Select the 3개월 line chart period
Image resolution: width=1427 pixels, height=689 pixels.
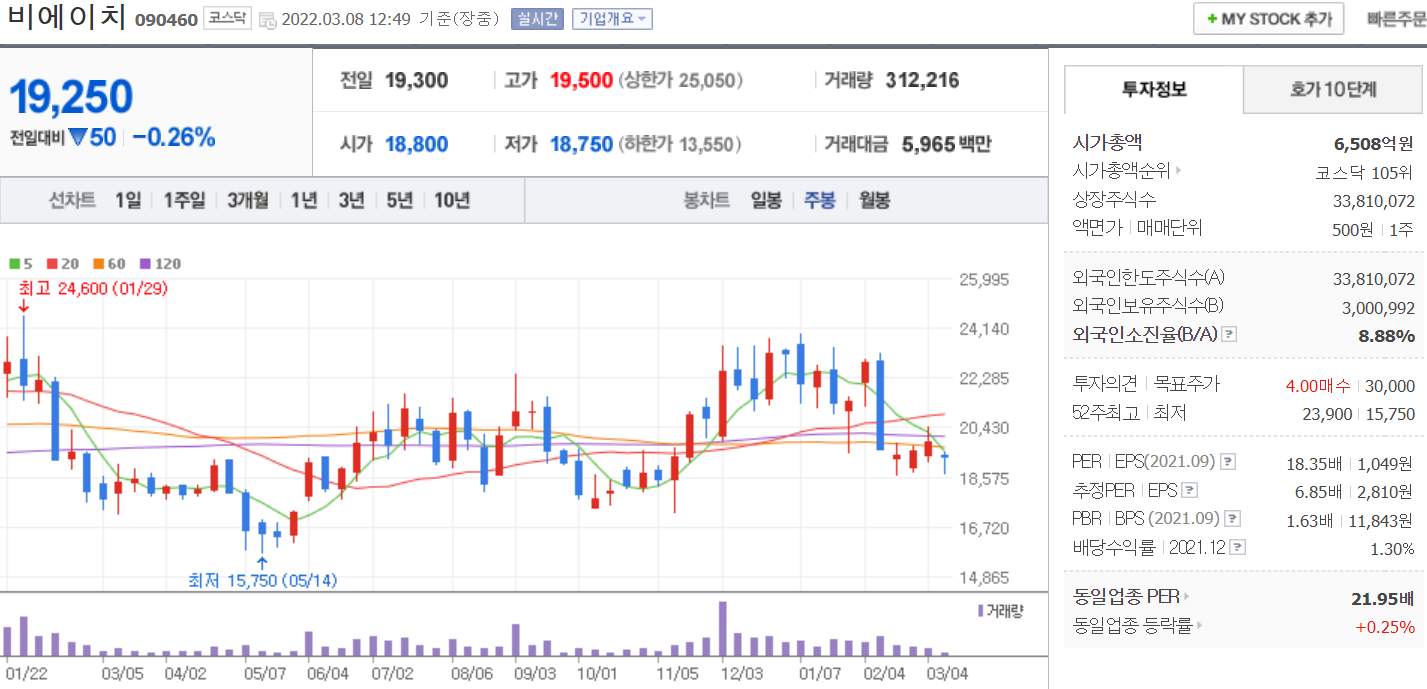[x=247, y=200]
